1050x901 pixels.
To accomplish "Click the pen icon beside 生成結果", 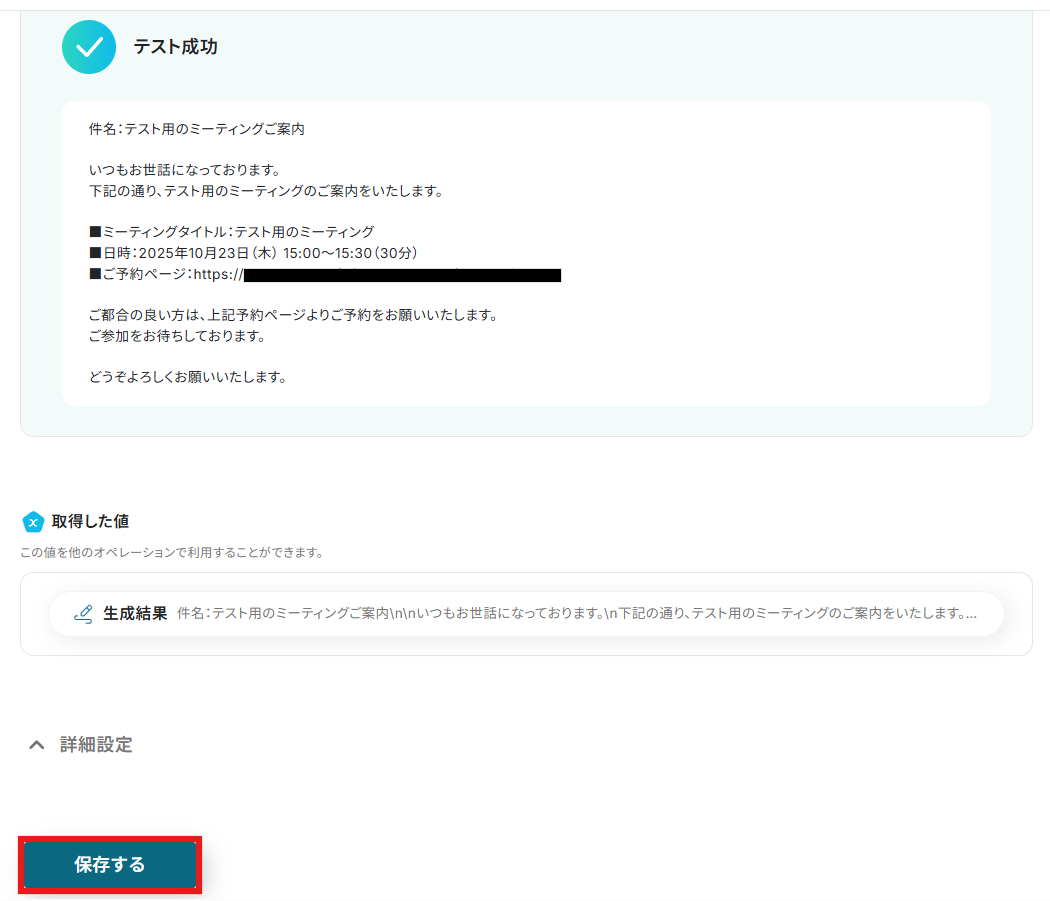I will point(83,614).
